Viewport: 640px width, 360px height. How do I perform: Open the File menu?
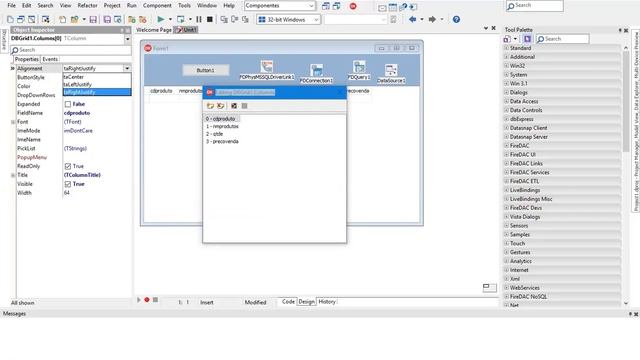coord(11,6)
